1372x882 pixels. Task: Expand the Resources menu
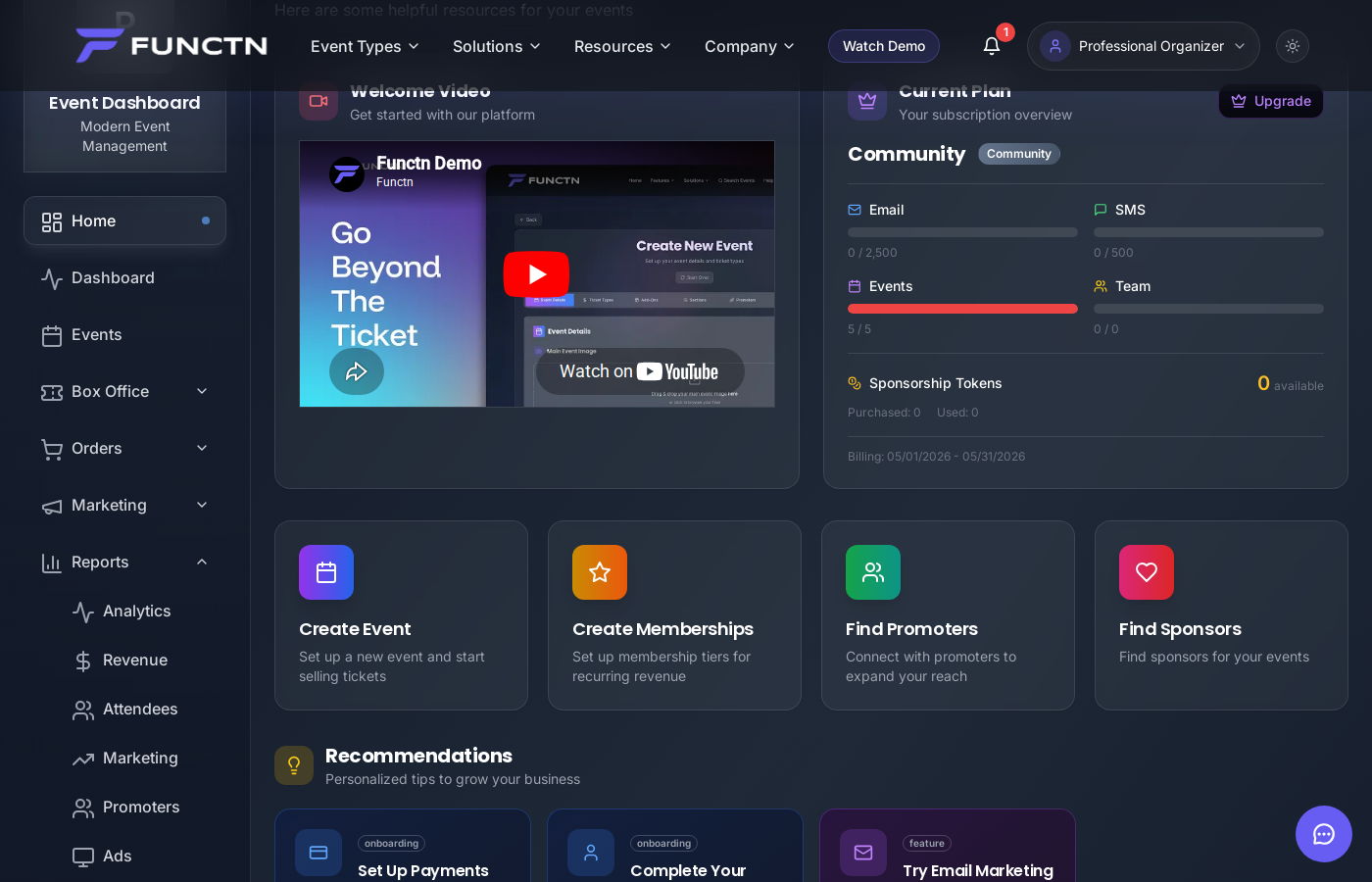pos(622,46)
